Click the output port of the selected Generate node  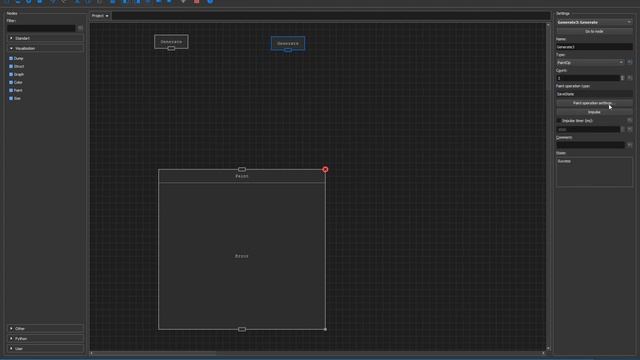coord(288,50)
